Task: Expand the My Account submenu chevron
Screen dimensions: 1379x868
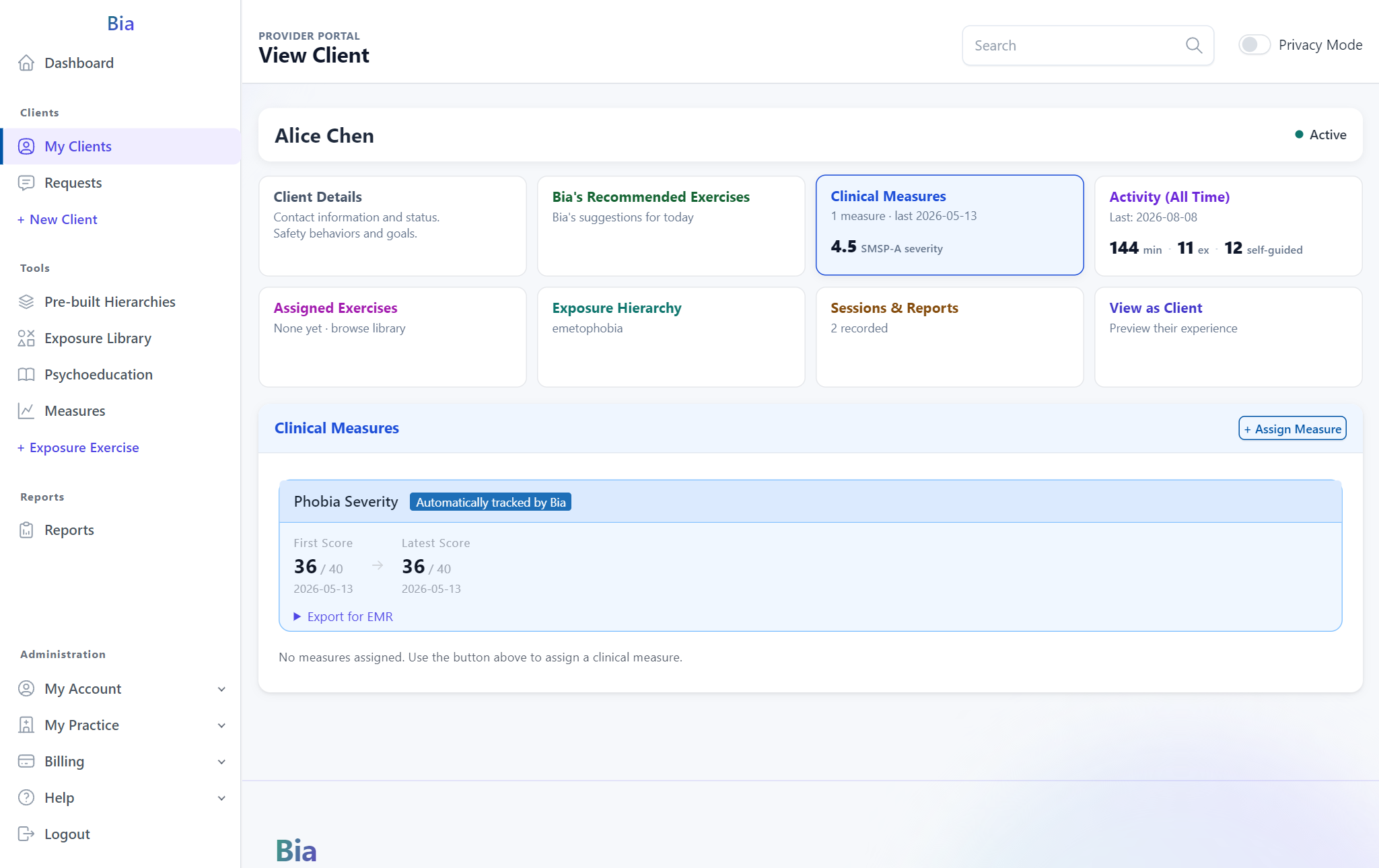Action: (x=222, y=689)
